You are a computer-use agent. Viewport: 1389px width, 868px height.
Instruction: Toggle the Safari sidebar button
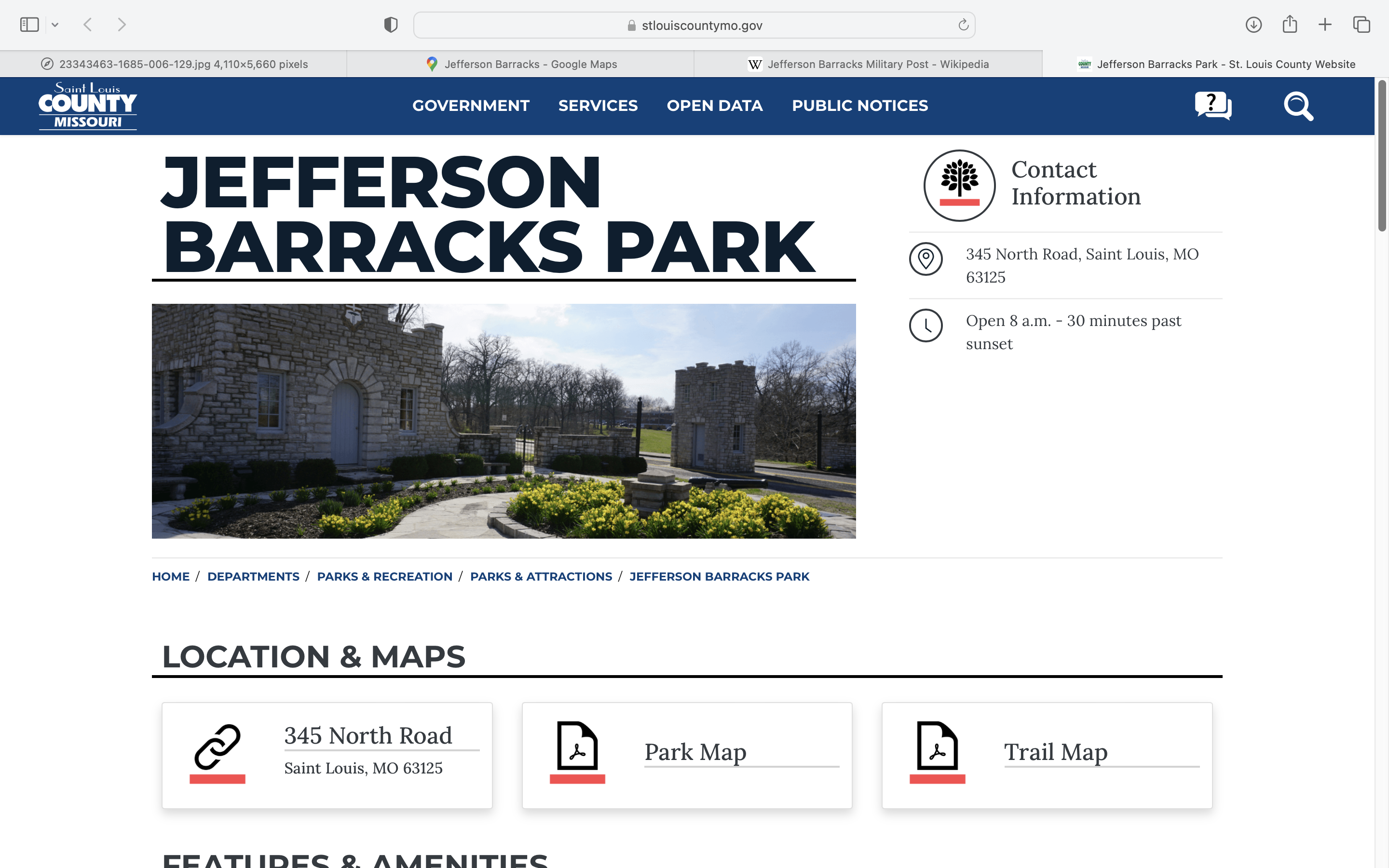pos(29,25)
